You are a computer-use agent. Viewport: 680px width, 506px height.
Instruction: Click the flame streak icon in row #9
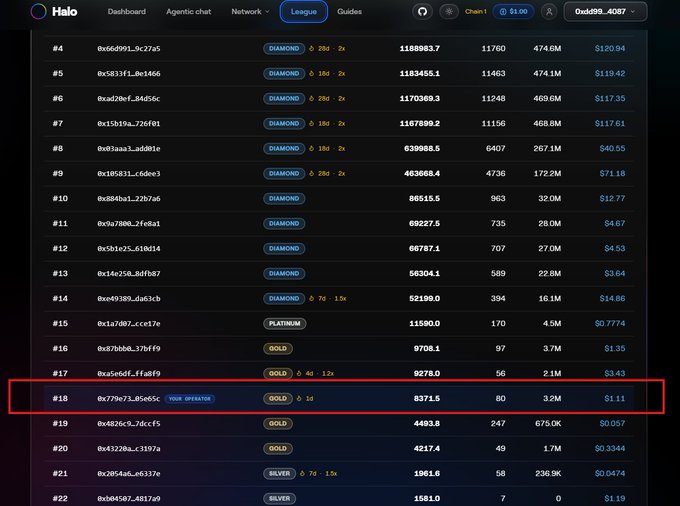point(311,173)
